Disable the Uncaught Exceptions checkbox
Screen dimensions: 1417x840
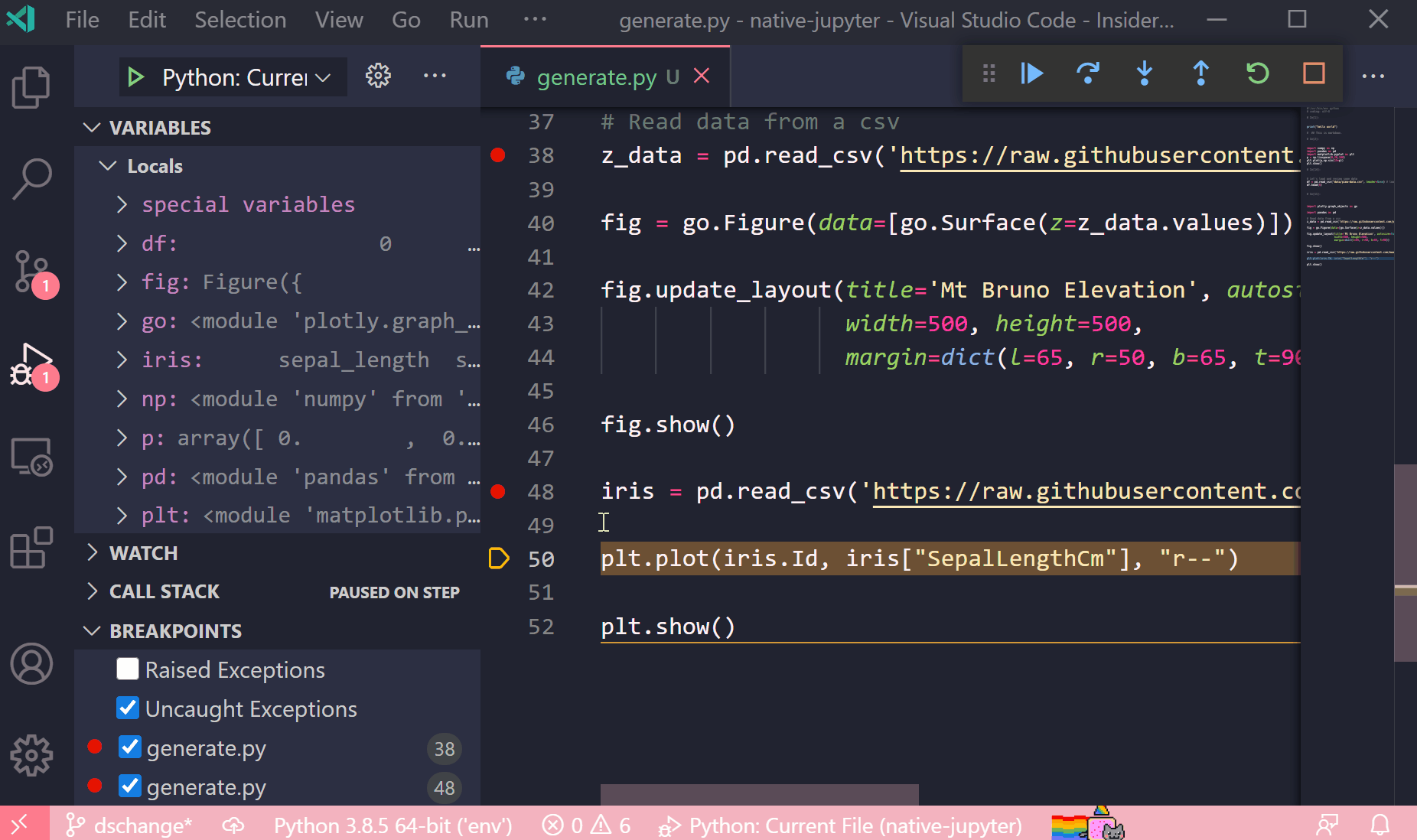coord(128,708)
